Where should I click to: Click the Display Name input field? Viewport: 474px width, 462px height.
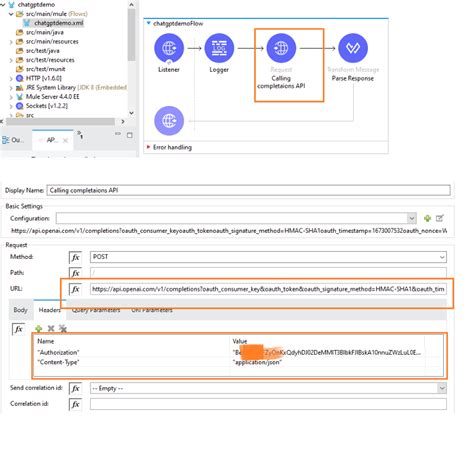point(248,190)
